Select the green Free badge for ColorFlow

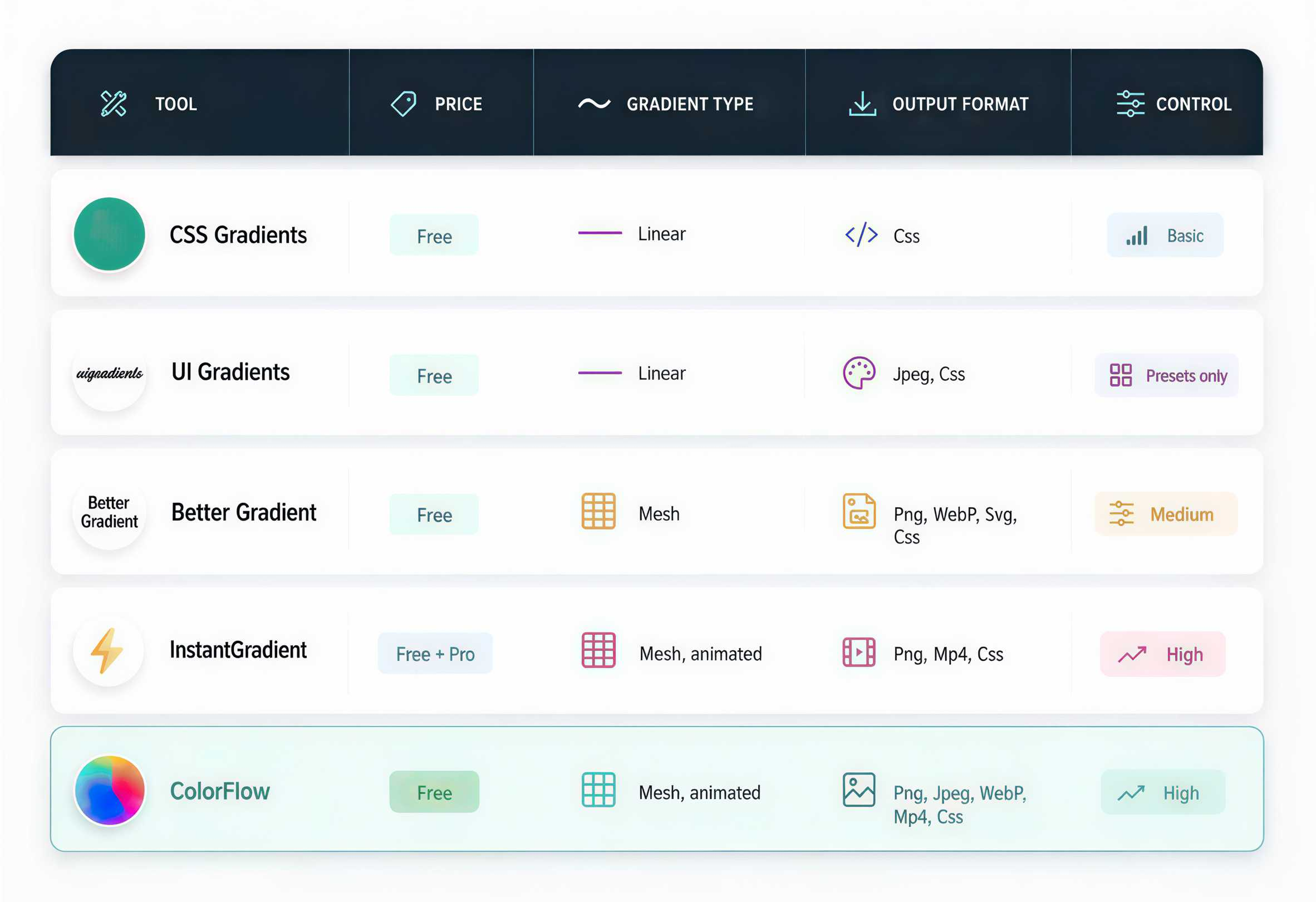tap(434, 792)
